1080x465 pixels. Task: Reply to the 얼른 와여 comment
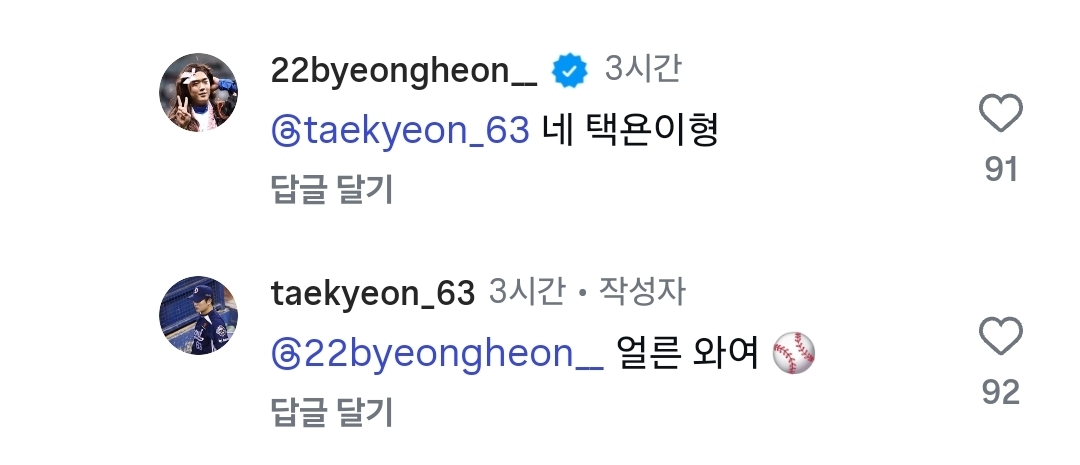click(331, 412)
